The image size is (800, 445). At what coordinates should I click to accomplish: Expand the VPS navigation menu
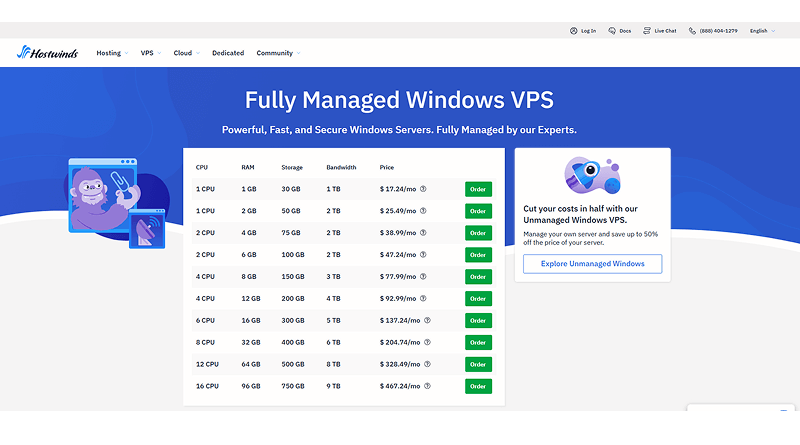point(150,53)
